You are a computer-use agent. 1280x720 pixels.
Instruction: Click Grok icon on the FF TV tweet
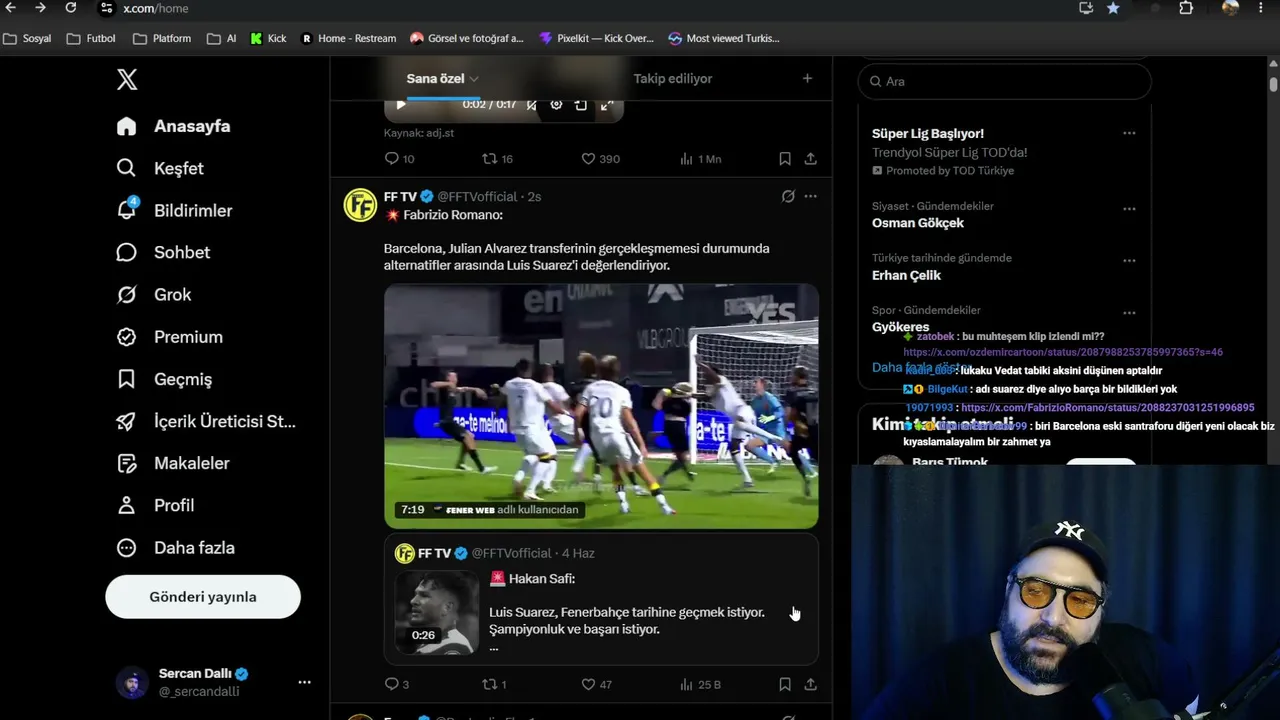[x=788, y=196]
